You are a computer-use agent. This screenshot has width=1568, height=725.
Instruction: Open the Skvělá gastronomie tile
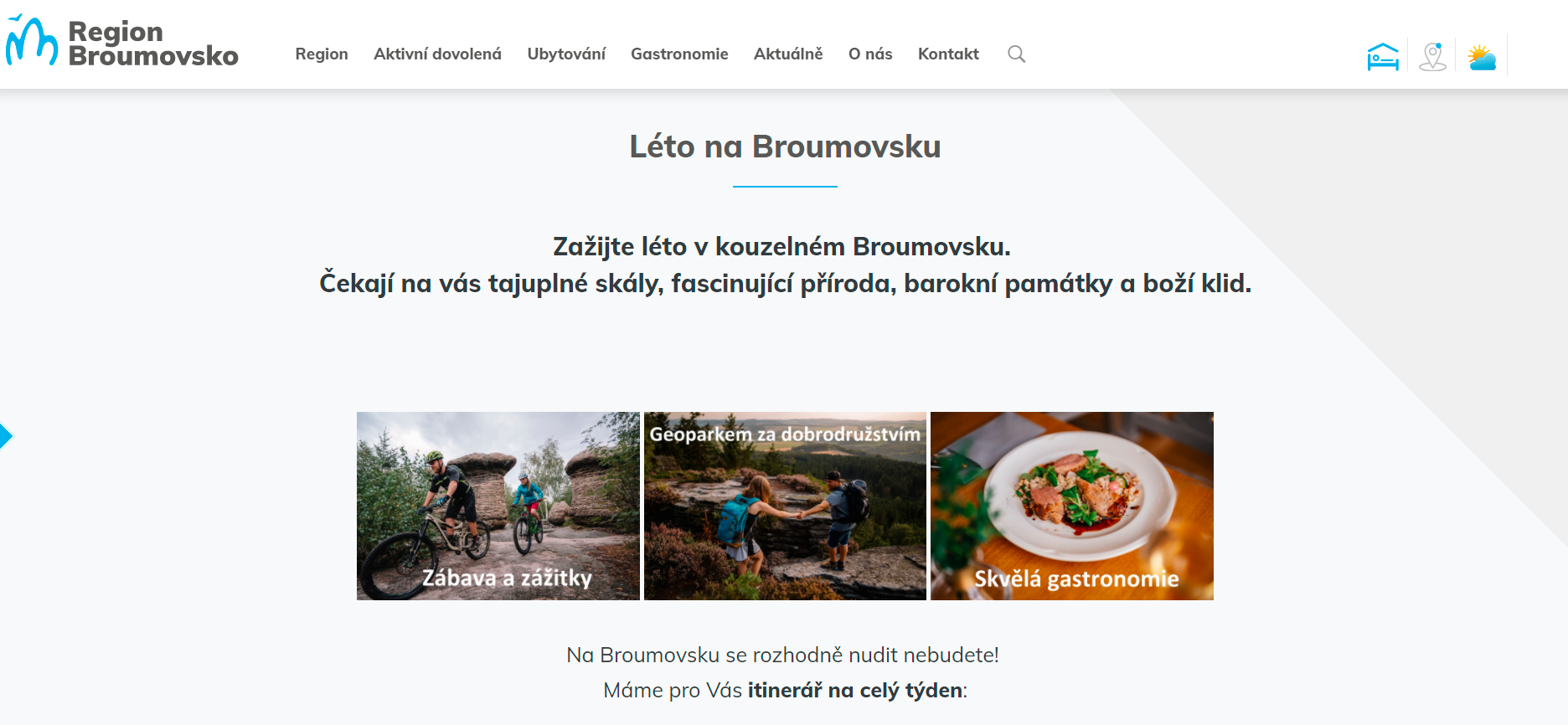coord(1072,506)
